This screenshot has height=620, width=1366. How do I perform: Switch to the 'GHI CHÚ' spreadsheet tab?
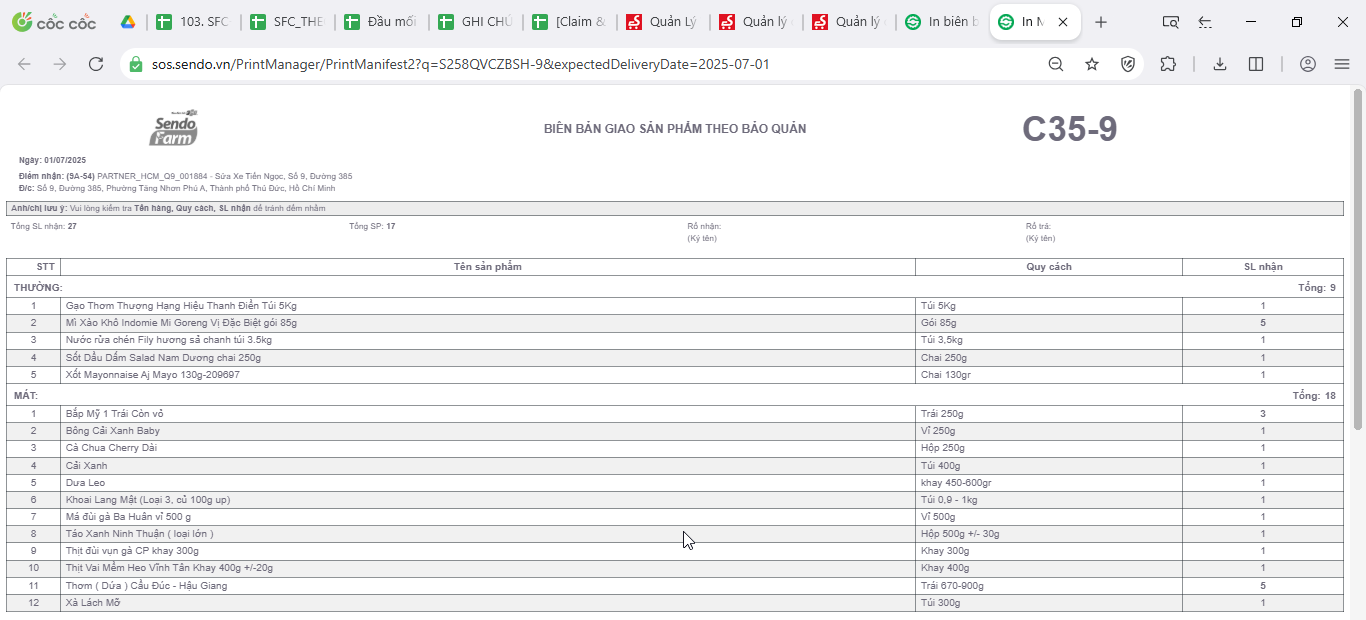coord(475,22)
